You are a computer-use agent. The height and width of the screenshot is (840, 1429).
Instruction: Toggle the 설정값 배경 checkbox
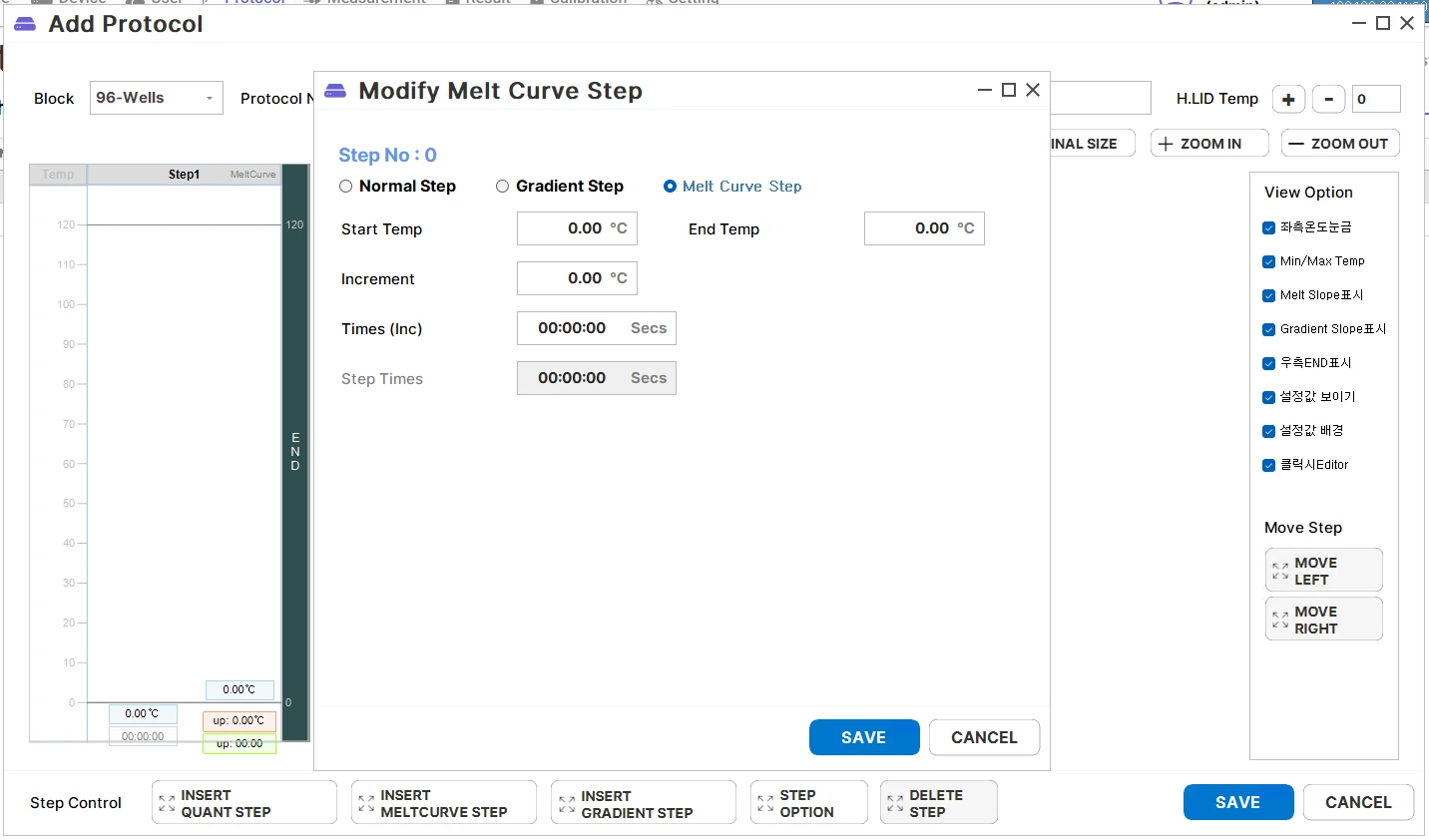tap(1269, 432)
